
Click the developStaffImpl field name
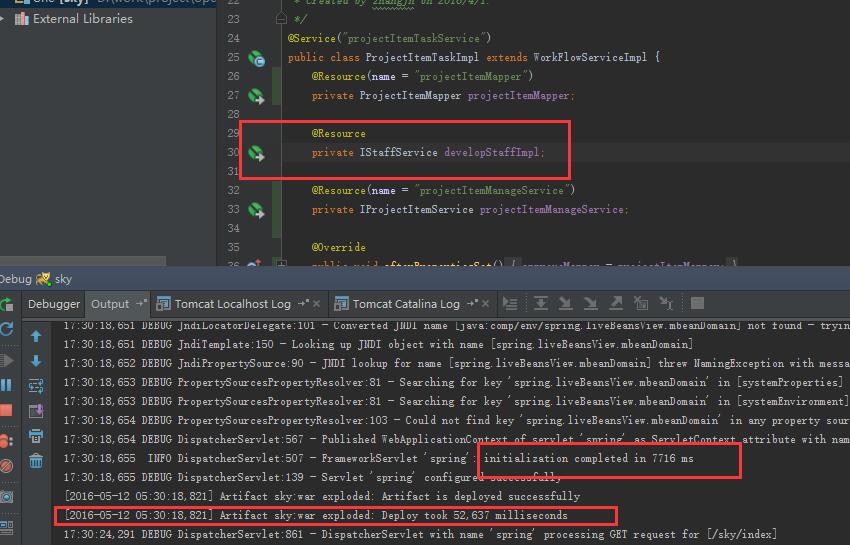click(x=492, y=152)
